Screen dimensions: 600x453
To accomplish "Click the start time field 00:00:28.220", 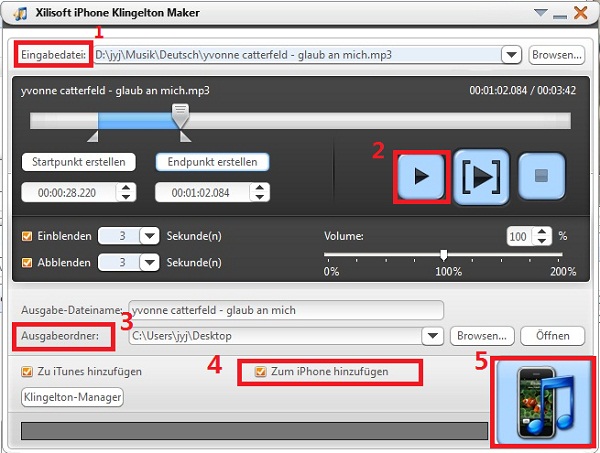I will point(69,192).
